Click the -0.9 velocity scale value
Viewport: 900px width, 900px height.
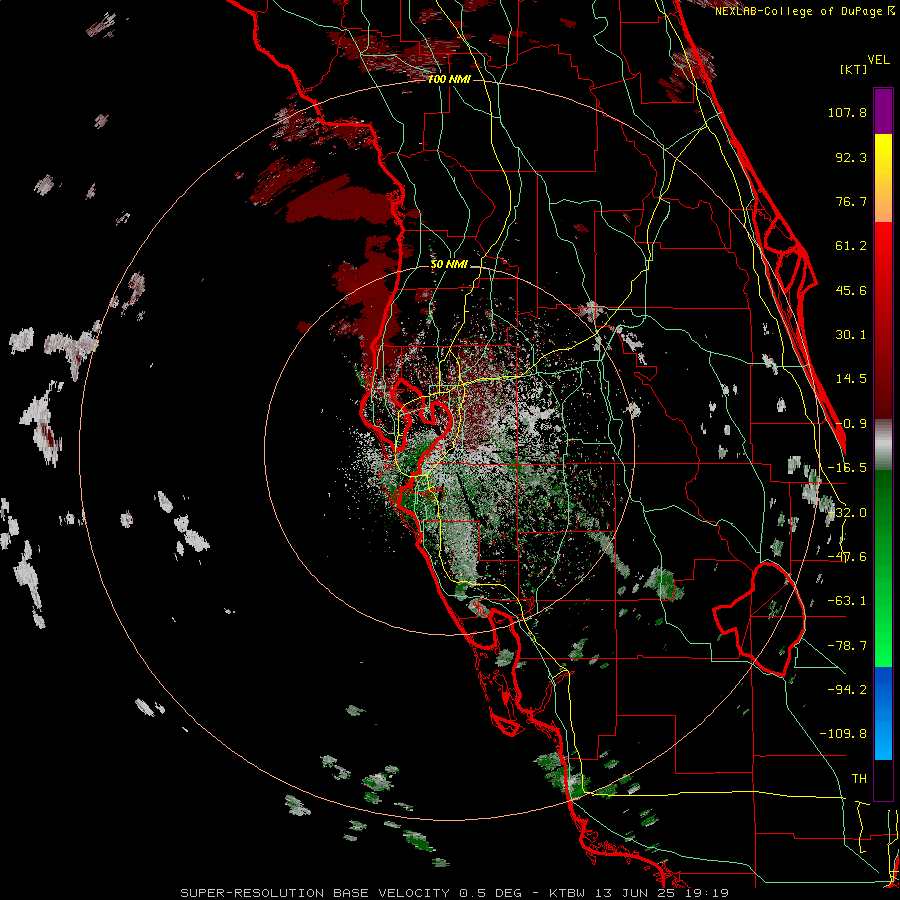click(851, 424)
